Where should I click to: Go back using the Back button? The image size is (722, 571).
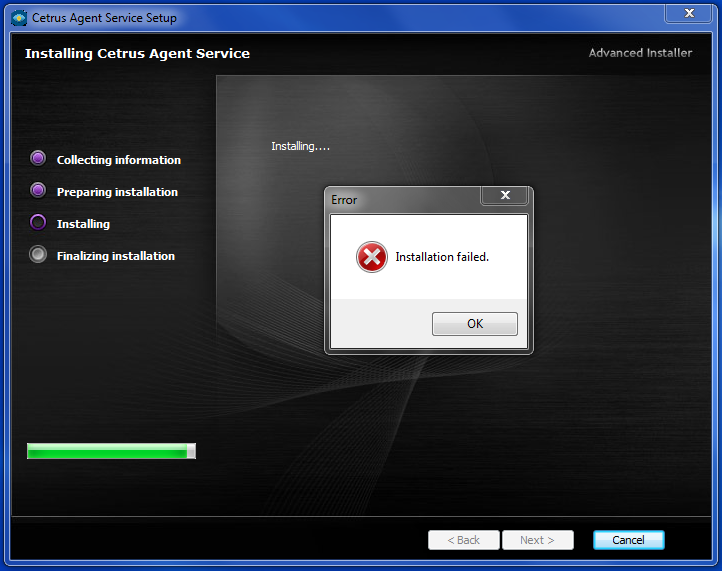point(463,540)
